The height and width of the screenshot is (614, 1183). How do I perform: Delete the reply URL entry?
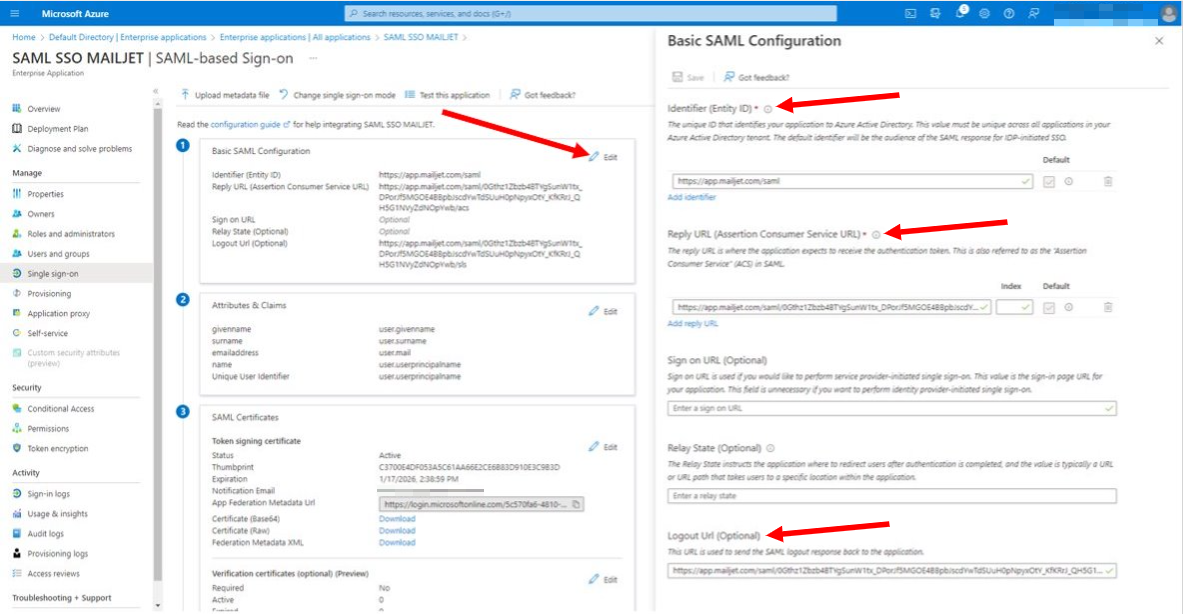[1108, 307]
